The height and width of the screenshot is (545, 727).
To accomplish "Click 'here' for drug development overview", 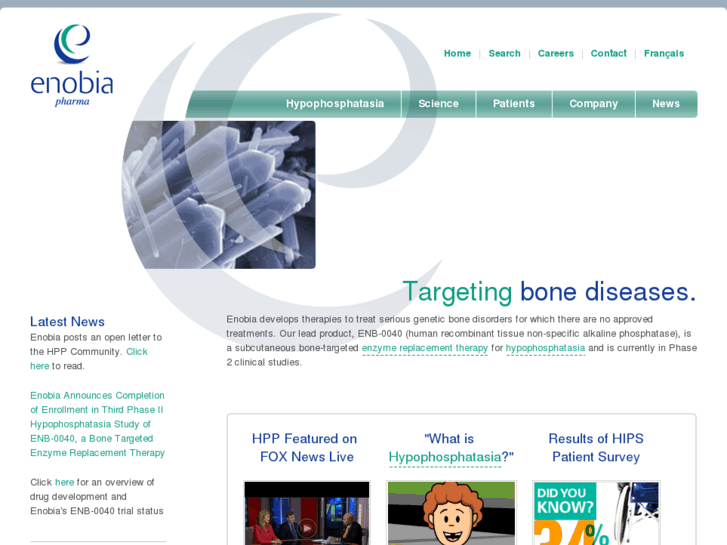I will click(64, 482).
